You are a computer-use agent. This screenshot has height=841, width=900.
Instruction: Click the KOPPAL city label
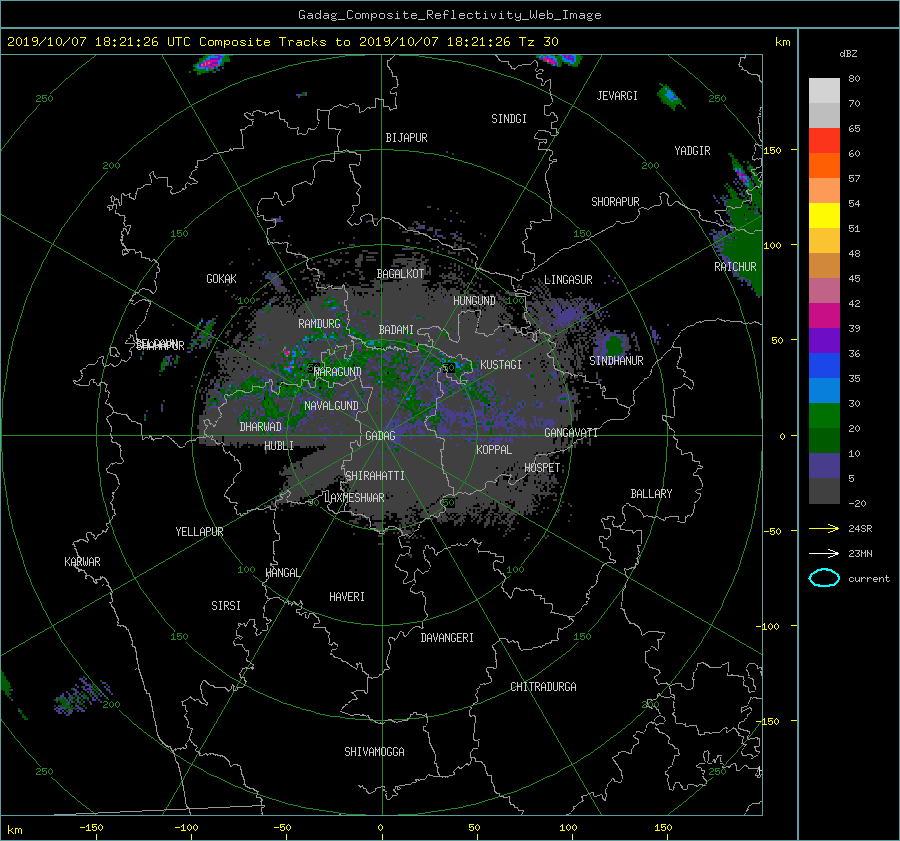coord(494,449)
